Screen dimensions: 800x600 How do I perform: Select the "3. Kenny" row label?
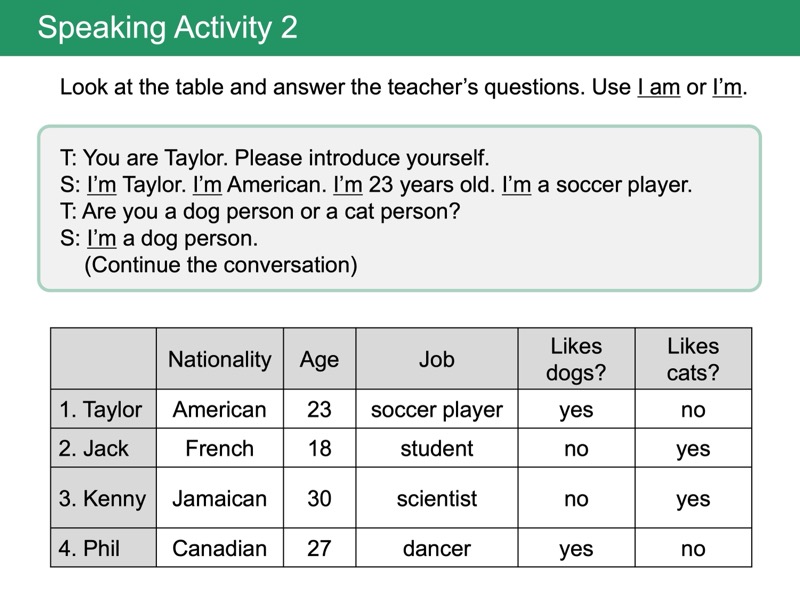[x=102, y=498]
